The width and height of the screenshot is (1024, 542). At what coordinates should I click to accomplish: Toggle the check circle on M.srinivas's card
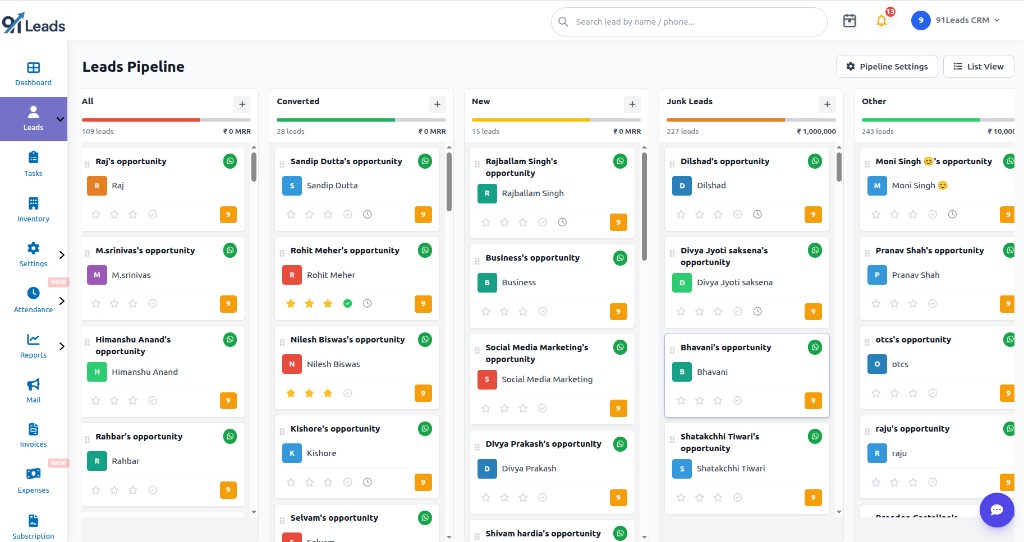(152, 304)
